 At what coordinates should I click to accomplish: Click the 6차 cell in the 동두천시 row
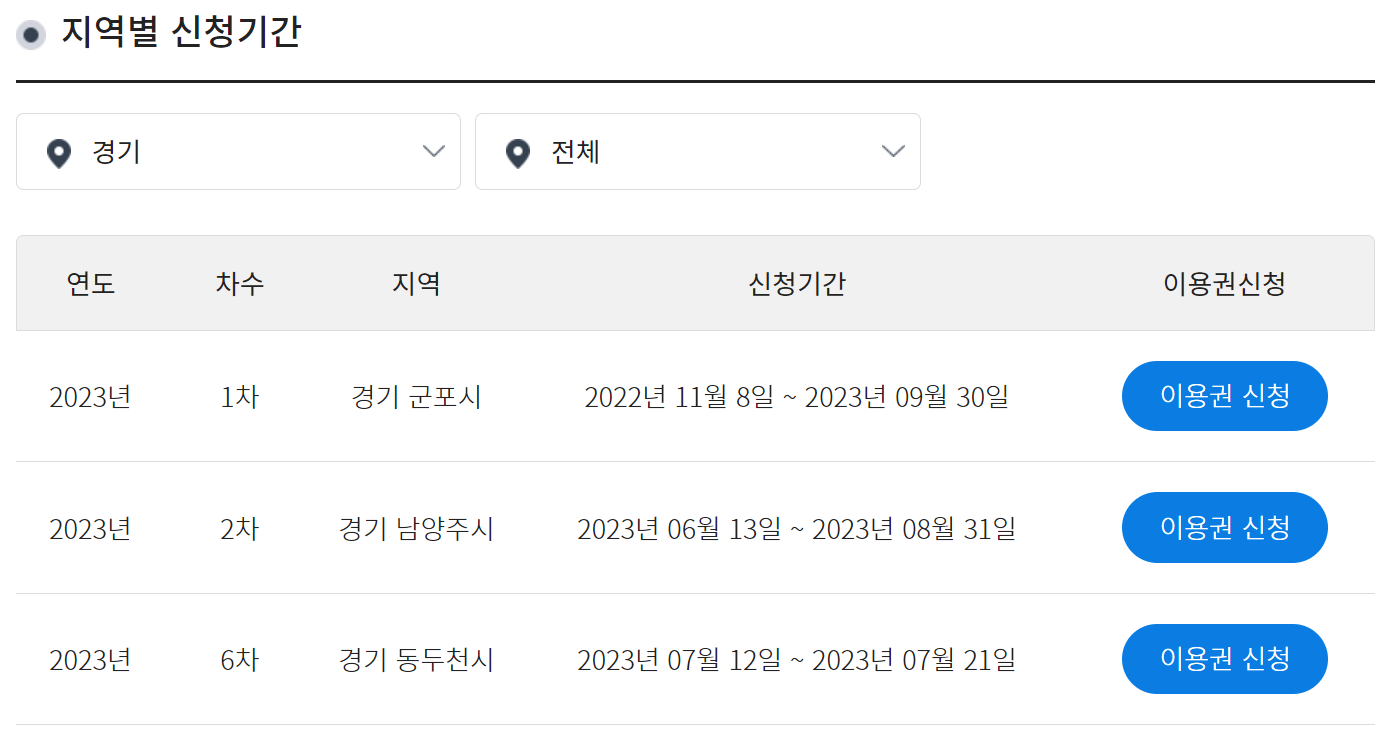(x=238, y=659)
